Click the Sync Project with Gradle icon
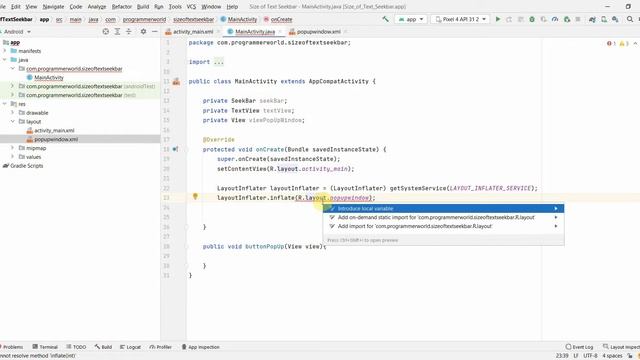640x360 pixels. (592, 19)
